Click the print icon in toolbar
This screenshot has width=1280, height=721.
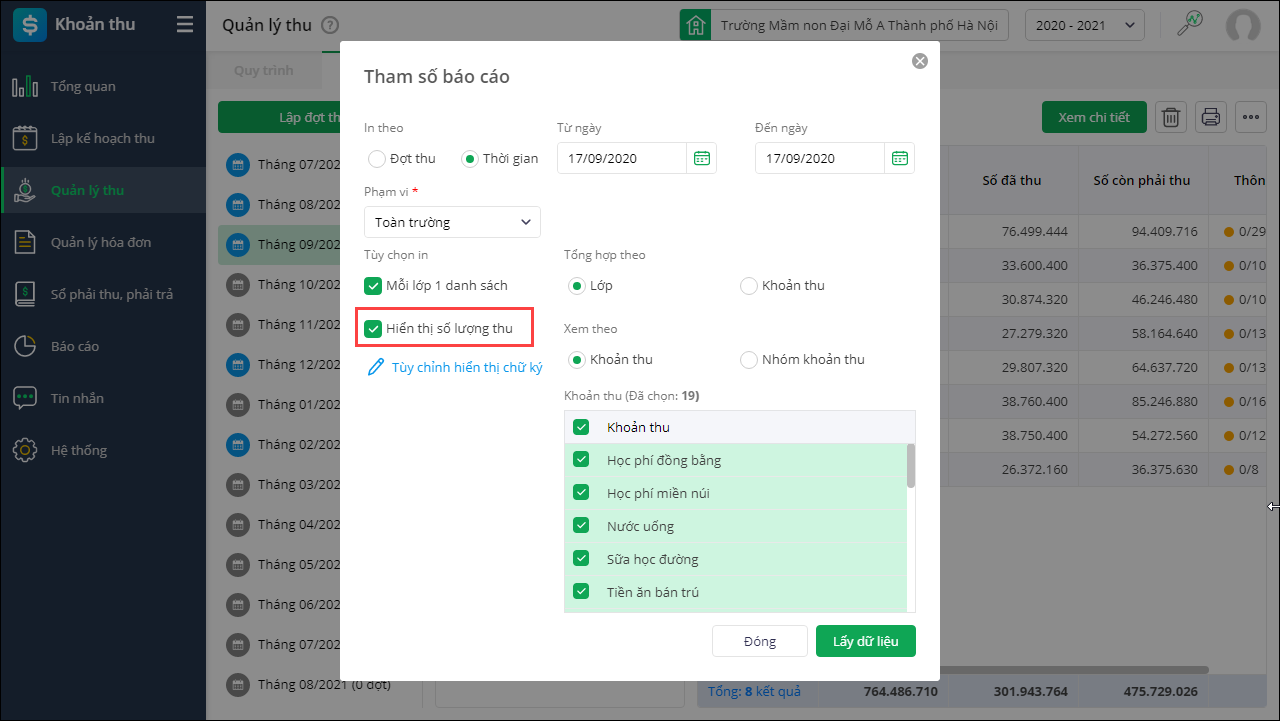coord(1211,117)
